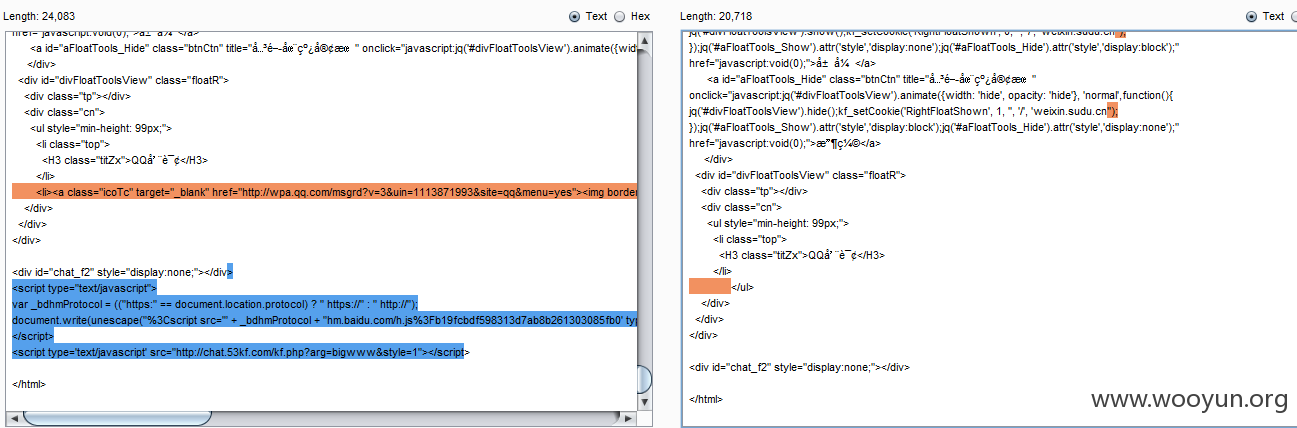Click the chat_f2 div line in right pane
Image resolution: width=1297 pixels, height=428 pixels.
coord(799,367)
